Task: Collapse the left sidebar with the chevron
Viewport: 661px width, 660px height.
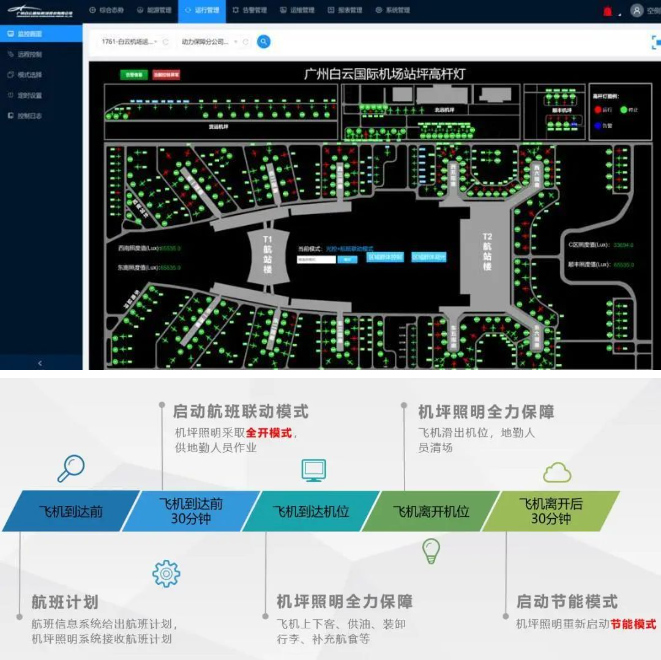Action: (40, 362)
